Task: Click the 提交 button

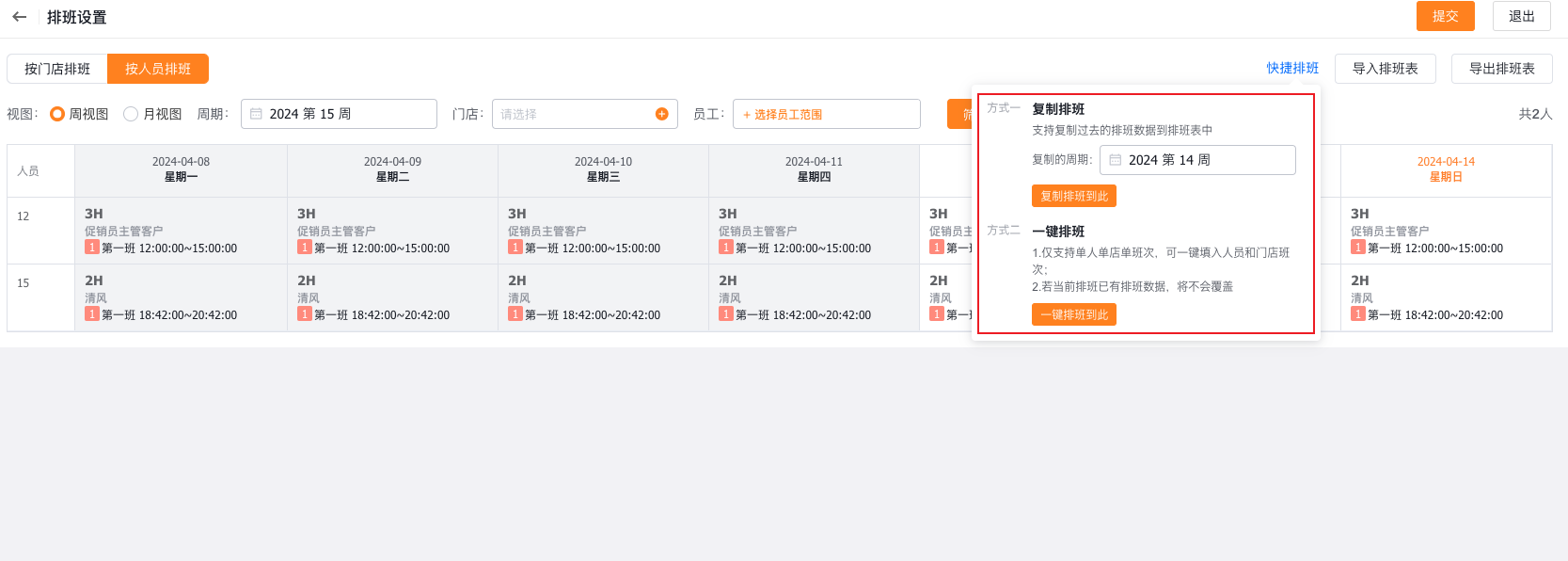Action: tap(1446, 16)
